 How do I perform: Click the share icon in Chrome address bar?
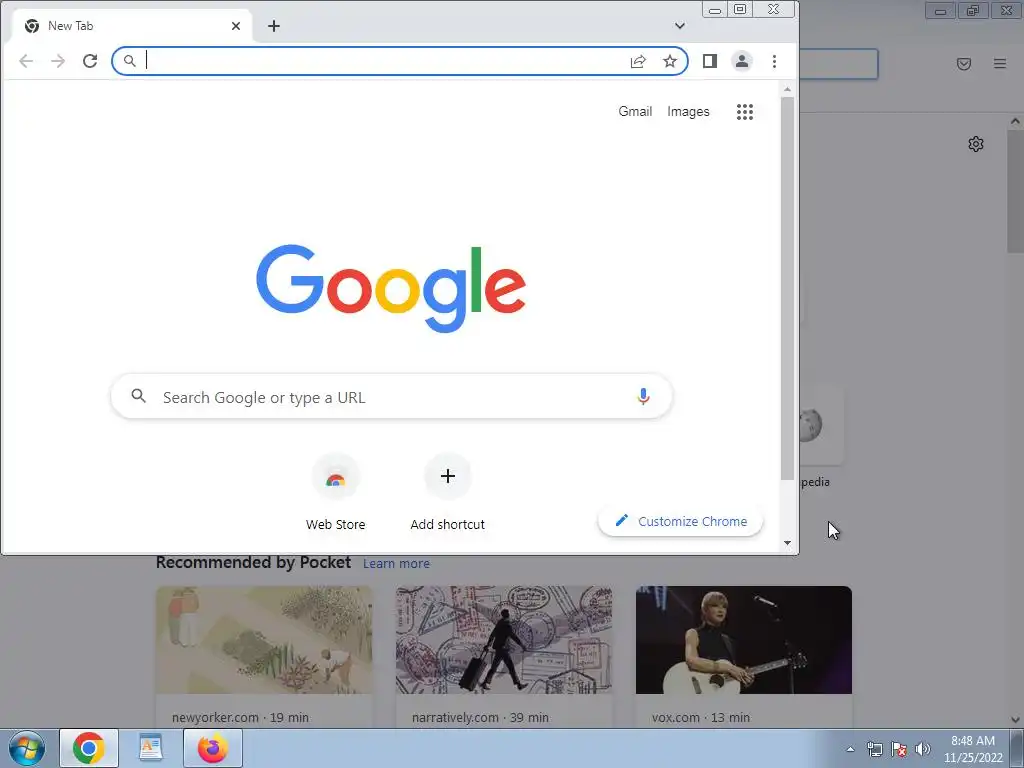[x=638, y=61]
